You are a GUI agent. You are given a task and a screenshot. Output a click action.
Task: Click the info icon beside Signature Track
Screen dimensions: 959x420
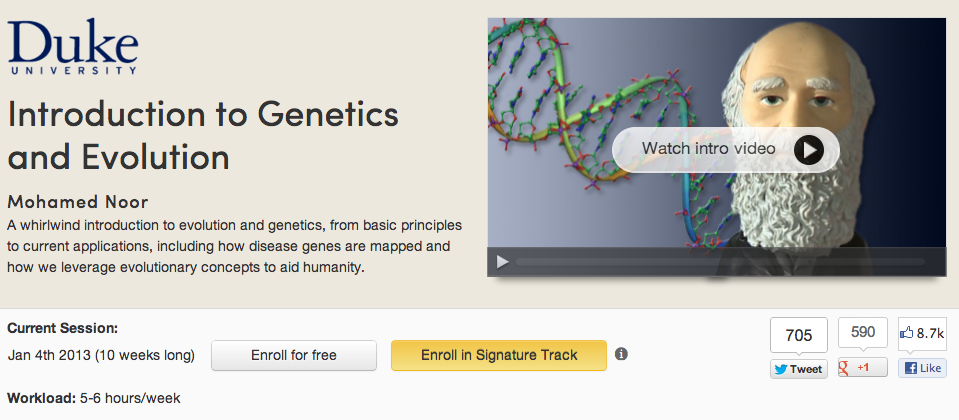pyautogui.click(x=621, y=354)
